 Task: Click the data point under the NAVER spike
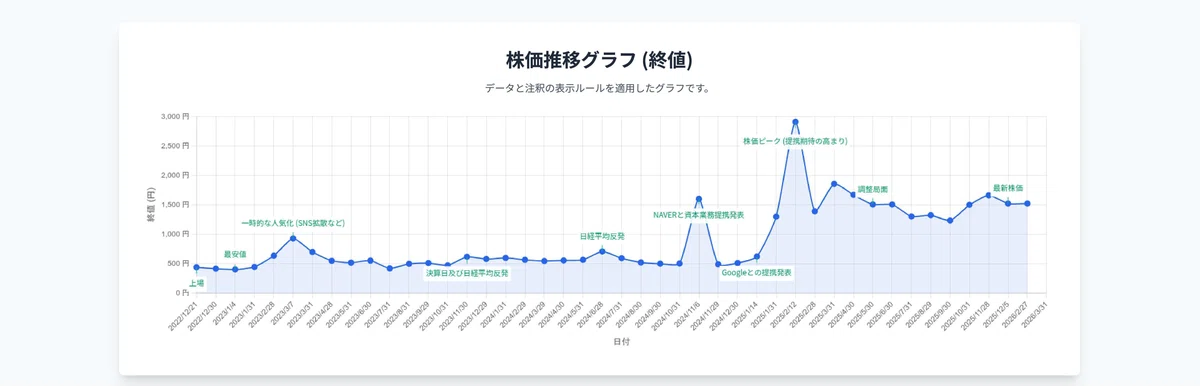[699, 199]
